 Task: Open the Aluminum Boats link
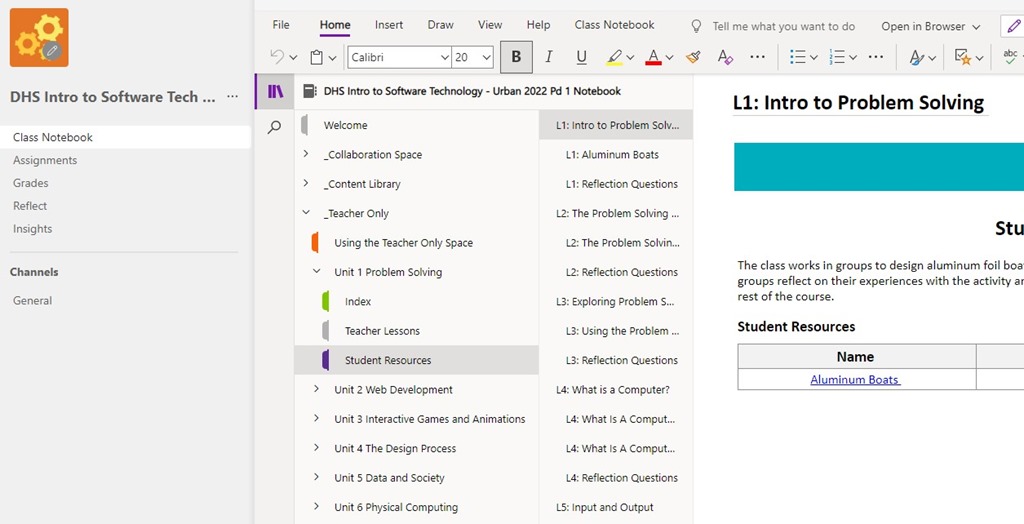pyautogui.click(x=855, y=380)
